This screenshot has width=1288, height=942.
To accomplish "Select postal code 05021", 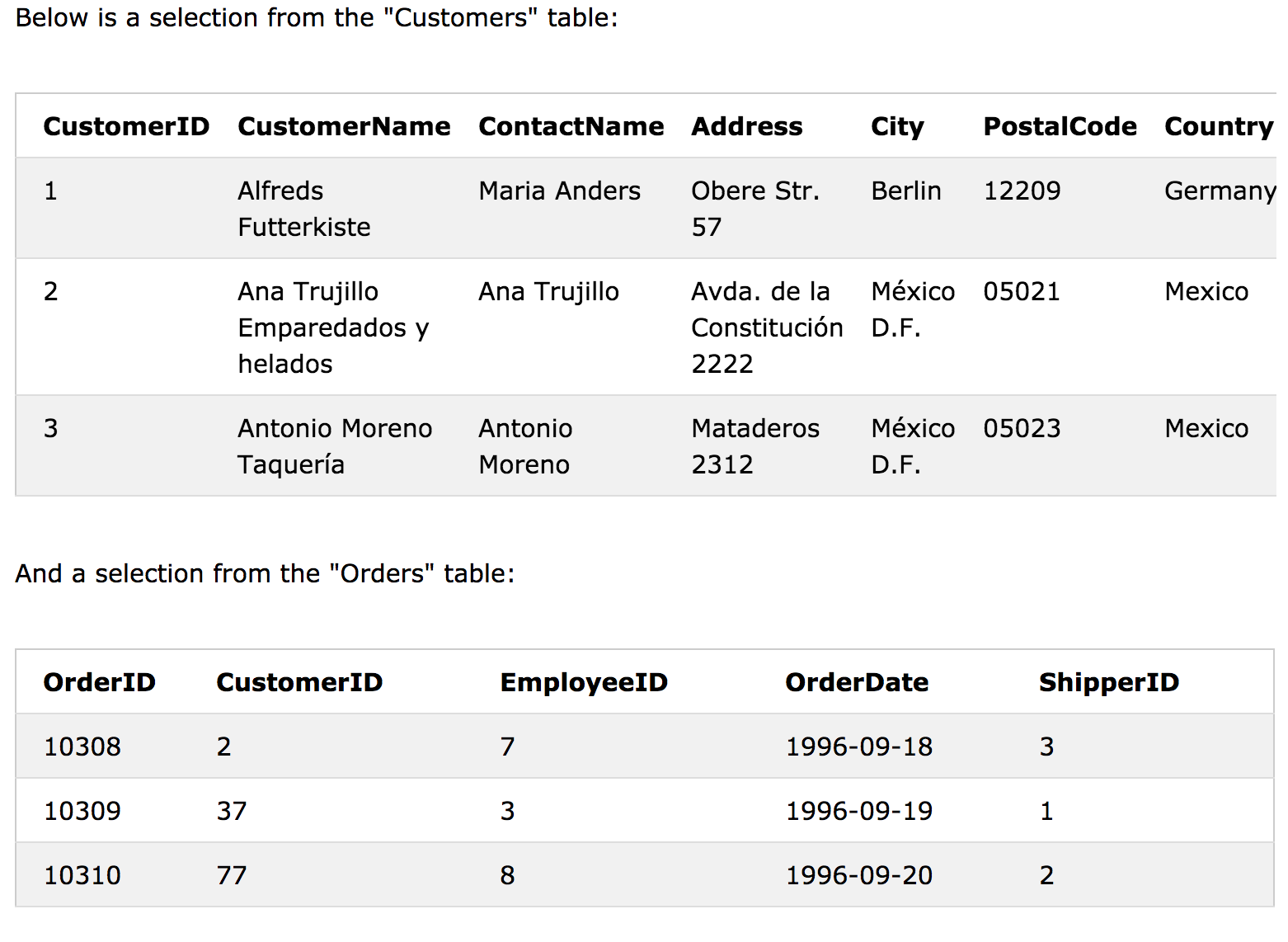I will click(x=1022, y=291).
